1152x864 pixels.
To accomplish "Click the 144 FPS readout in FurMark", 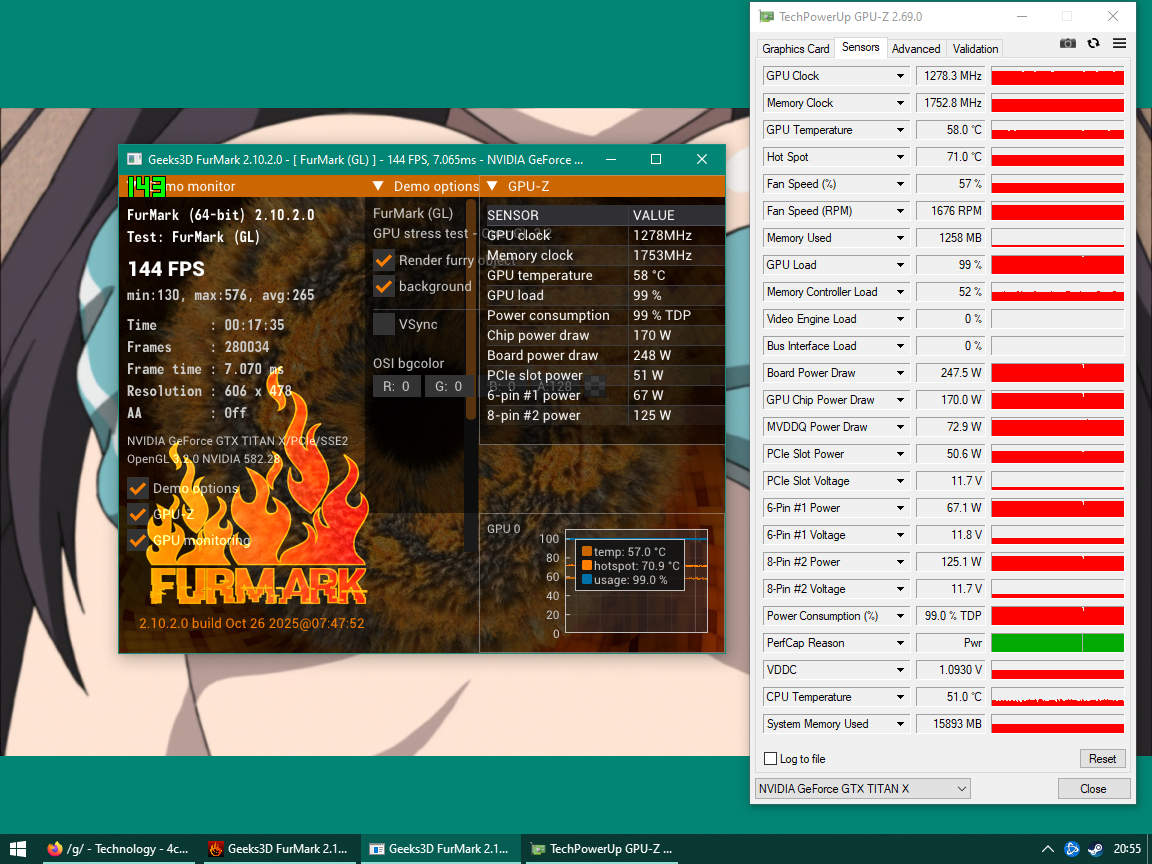I will (x=166, y=269).
